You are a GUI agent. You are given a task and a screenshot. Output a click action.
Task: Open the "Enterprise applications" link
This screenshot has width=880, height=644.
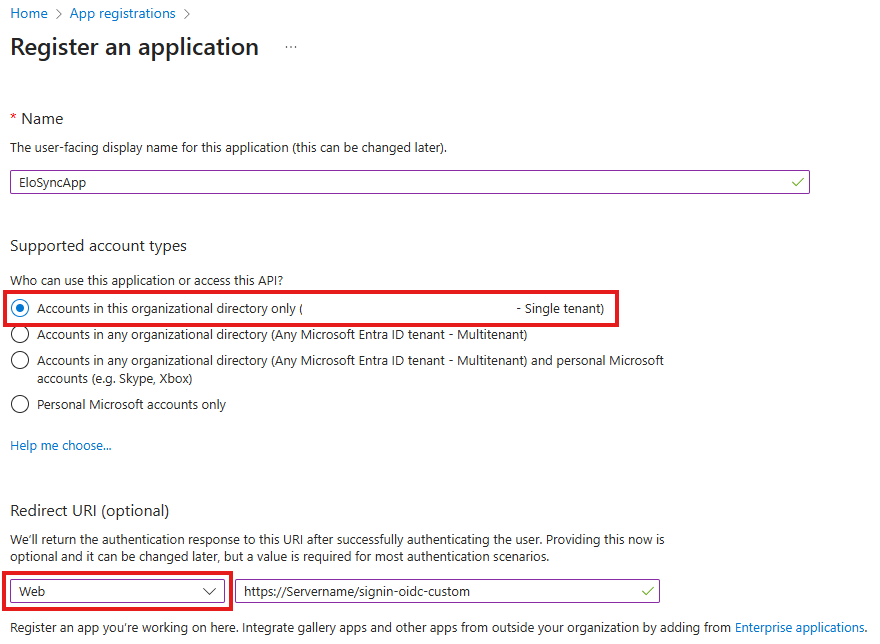[x=798, y=627]
